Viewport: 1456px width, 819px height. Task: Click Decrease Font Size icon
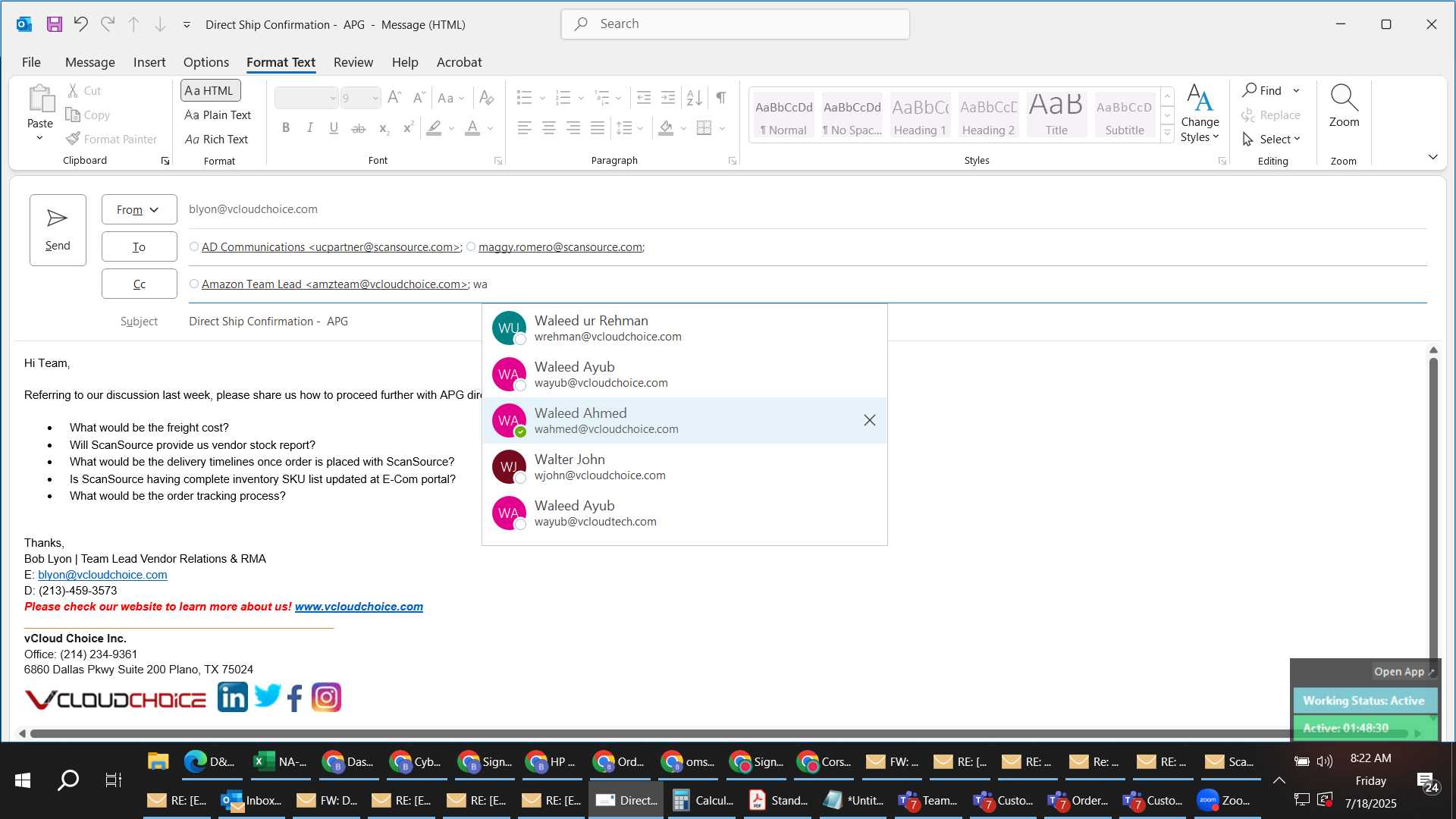click(419, 97)
